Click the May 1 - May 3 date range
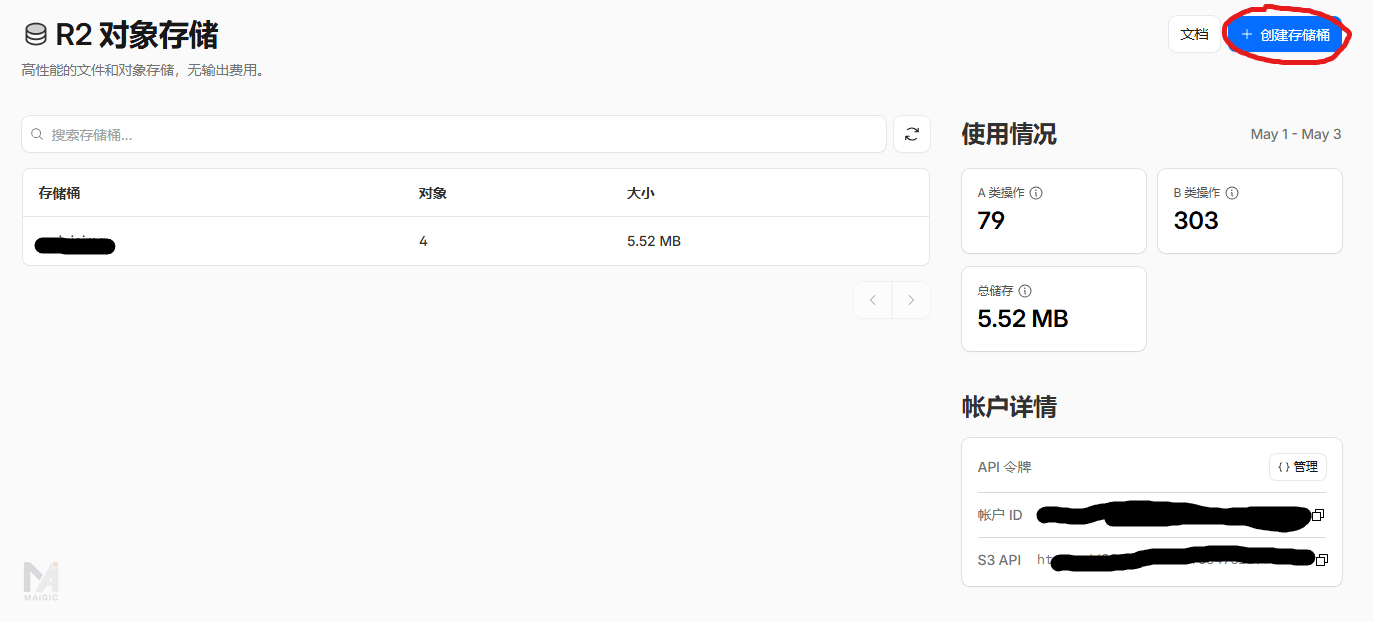This screenshot has height=622, width=1373. tap(1296, 134)
